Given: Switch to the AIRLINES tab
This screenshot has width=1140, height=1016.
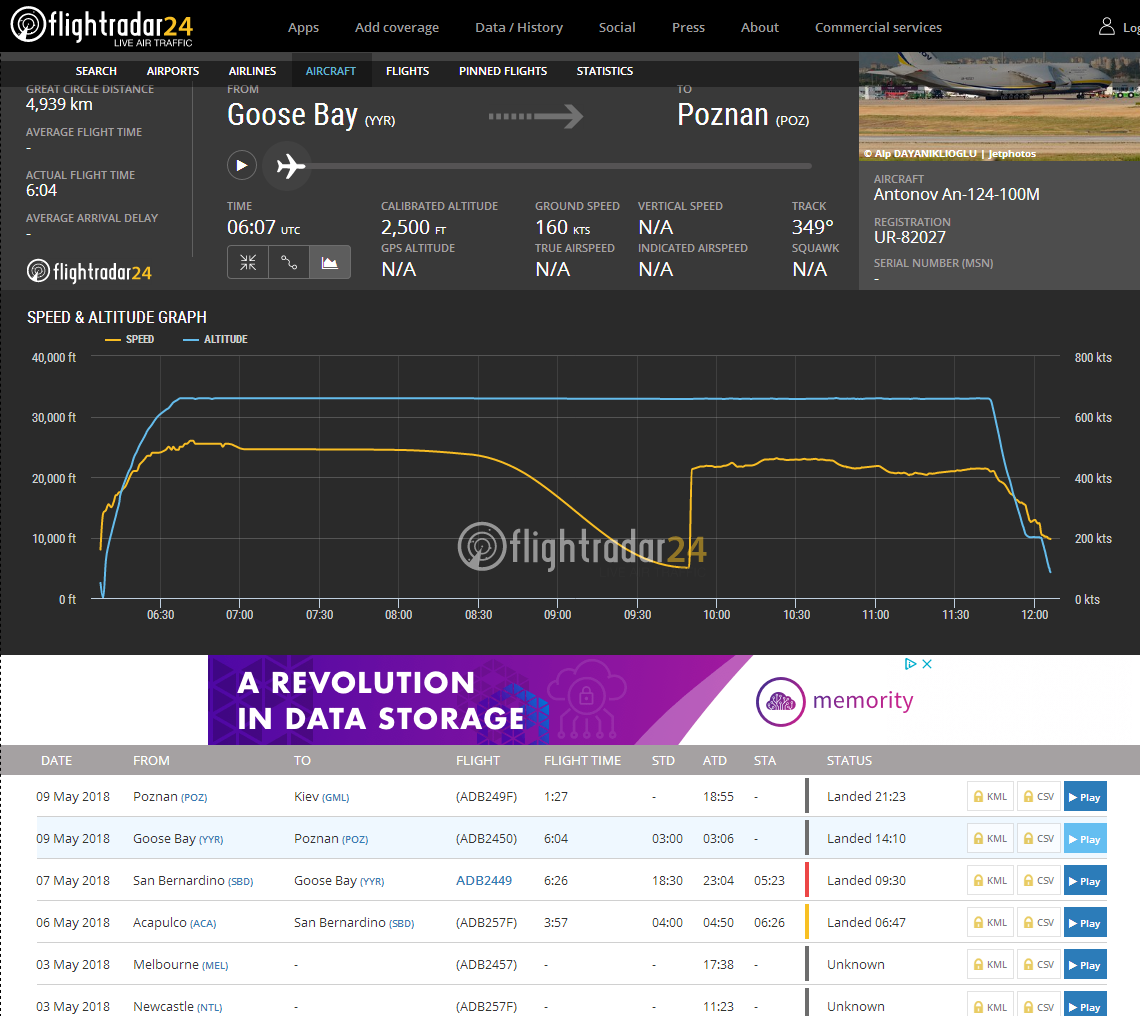Looking at the screenshot, I should click(252, 71).
